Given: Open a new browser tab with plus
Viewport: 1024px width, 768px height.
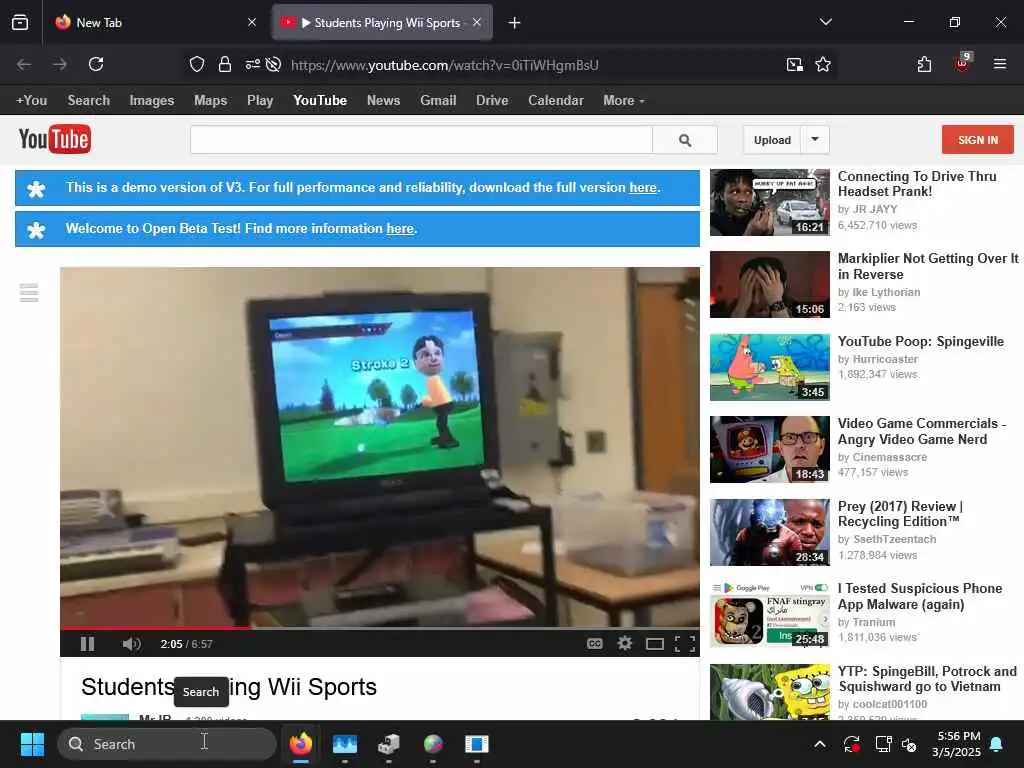Looking at the screenshot, I should tap(515, 23).
